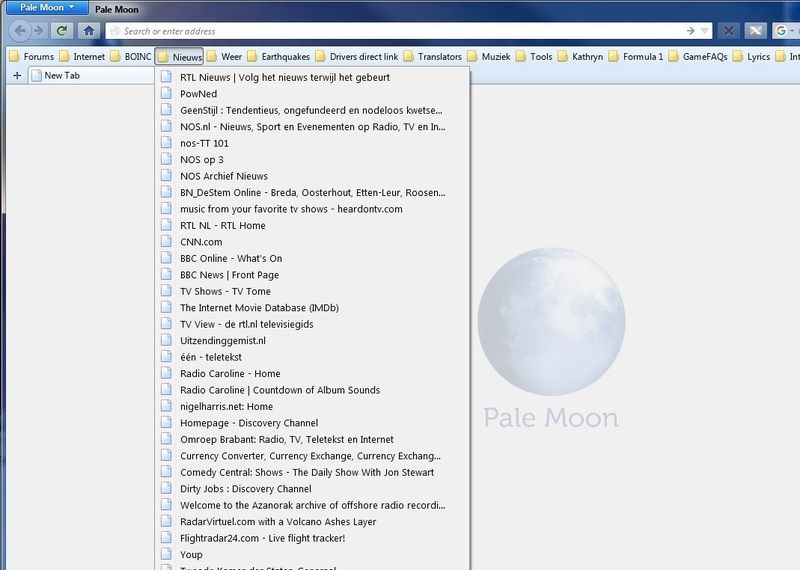Collapse the Nieuws bookmarks folder
This screenshot has width=800, height=570.
pyautogui.click(x=180, y=57)
